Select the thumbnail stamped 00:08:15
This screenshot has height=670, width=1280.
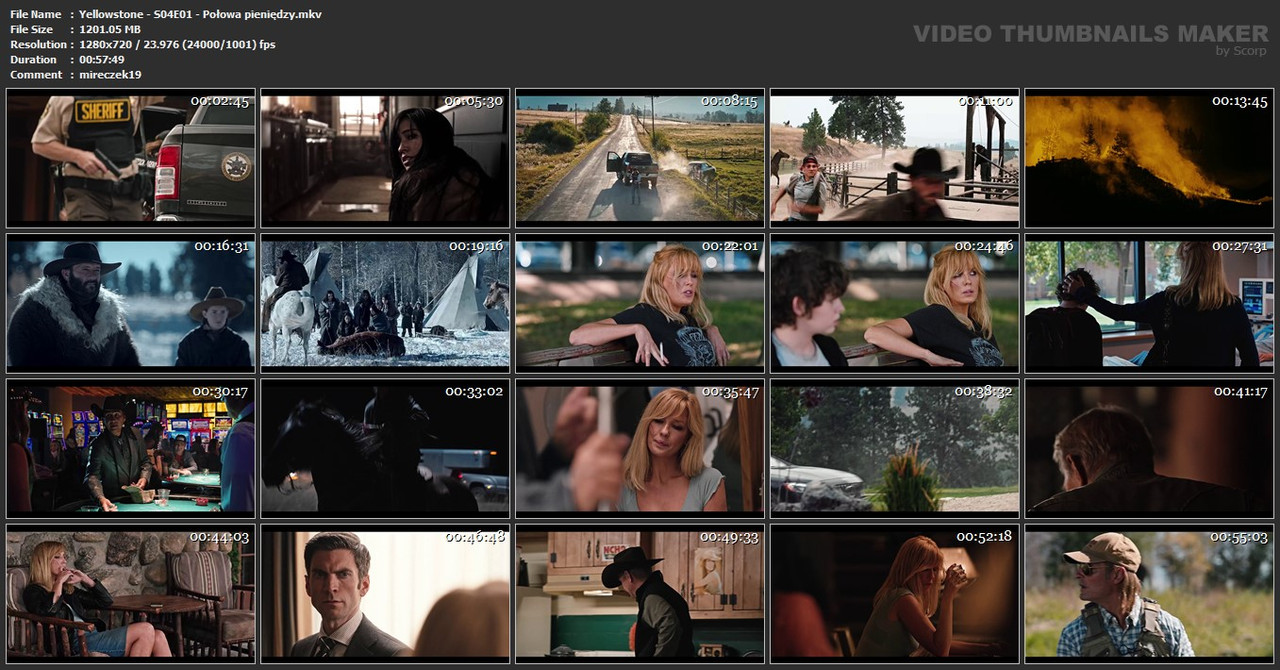click(x=640, y=157)
